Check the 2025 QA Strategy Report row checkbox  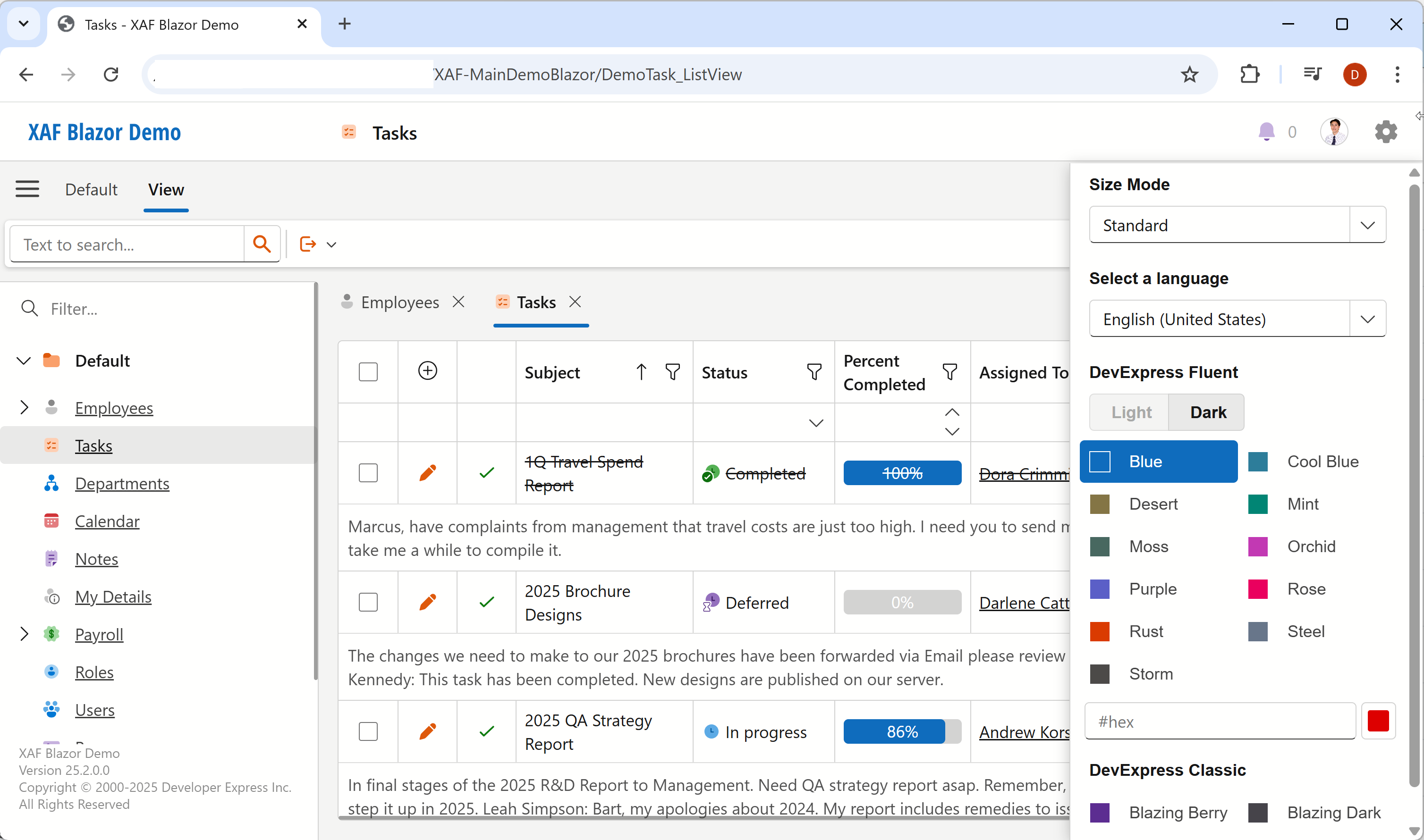368,731
